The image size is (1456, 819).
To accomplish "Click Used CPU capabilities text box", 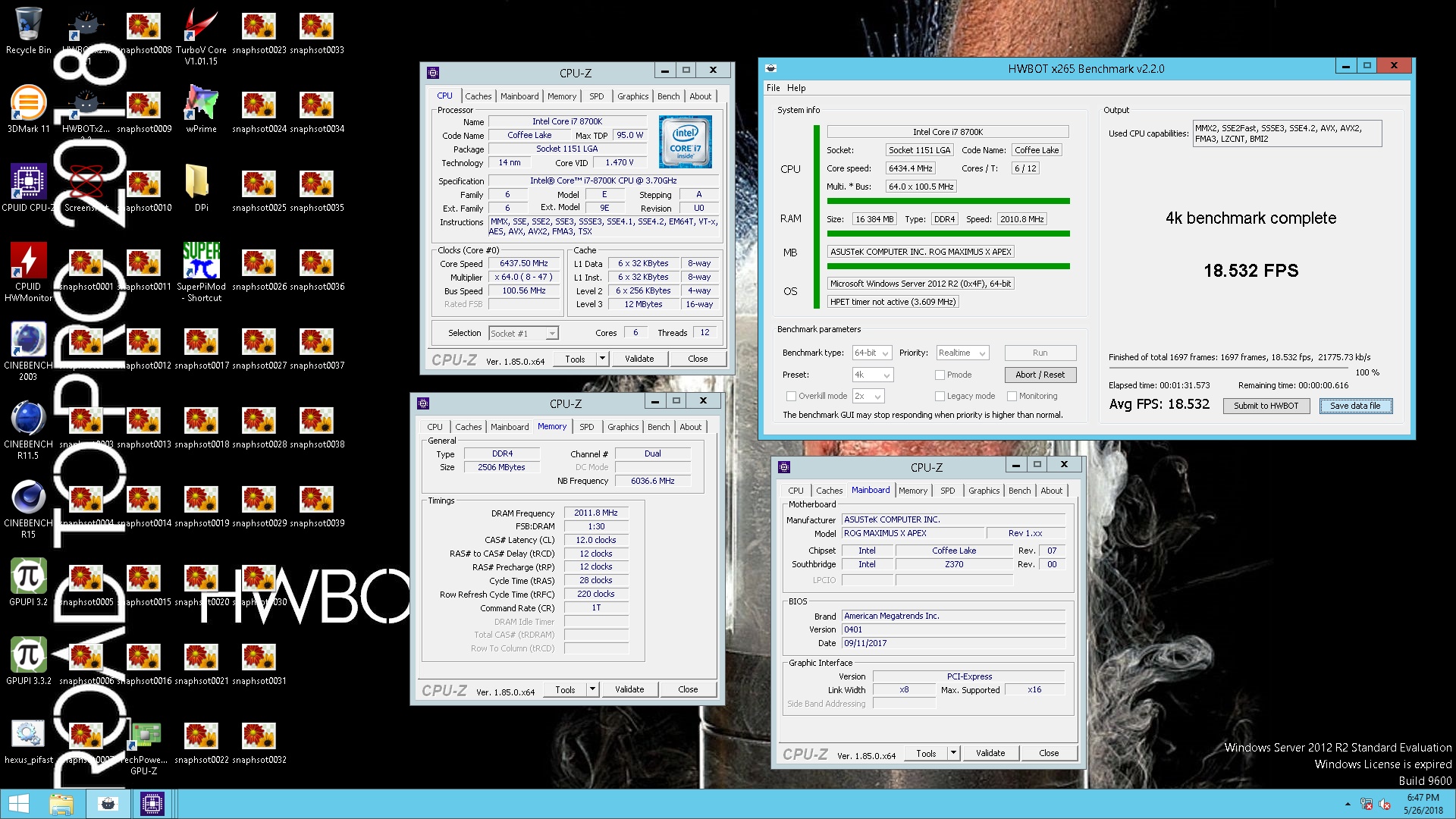I will pos(1287,133).
